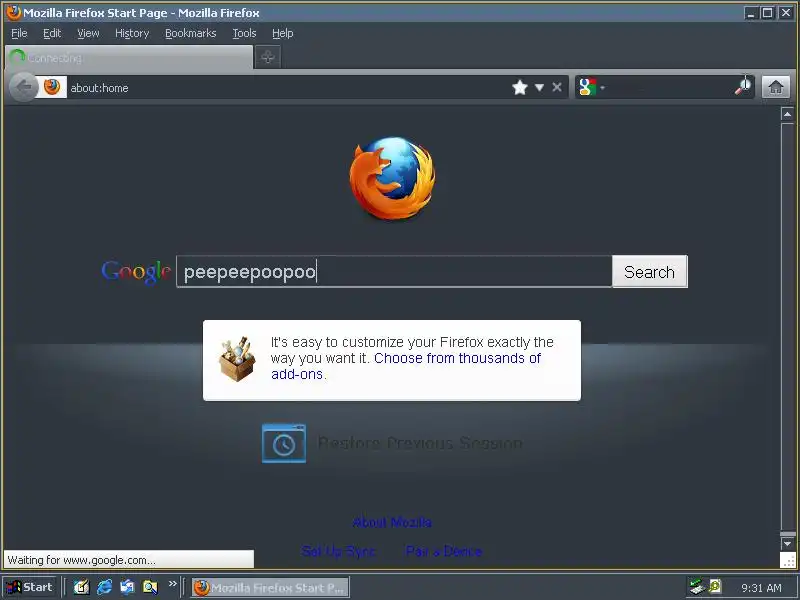Click the network tray icon

[696, 587]
